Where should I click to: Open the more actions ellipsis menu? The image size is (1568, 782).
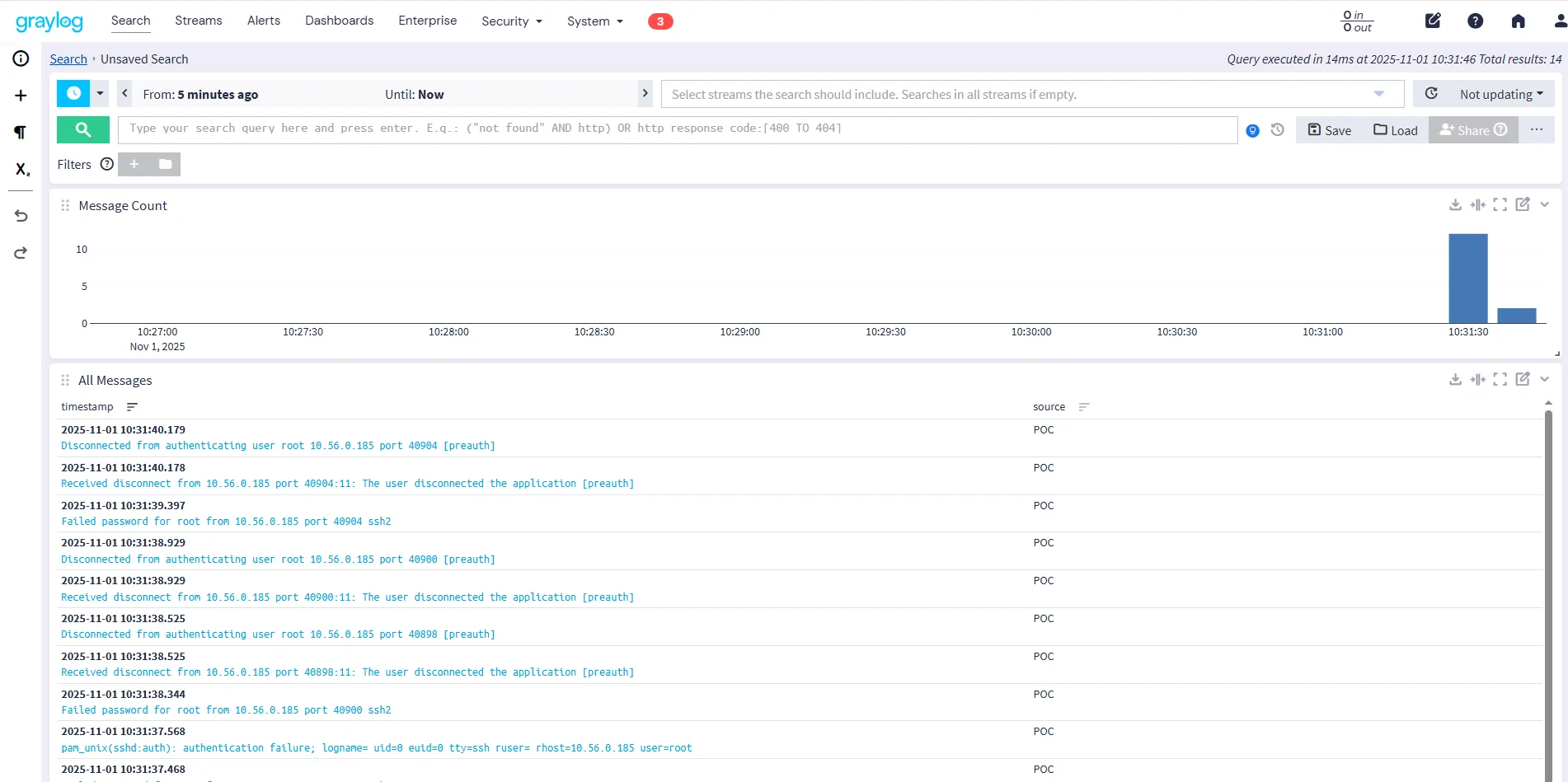[1537, 129]
